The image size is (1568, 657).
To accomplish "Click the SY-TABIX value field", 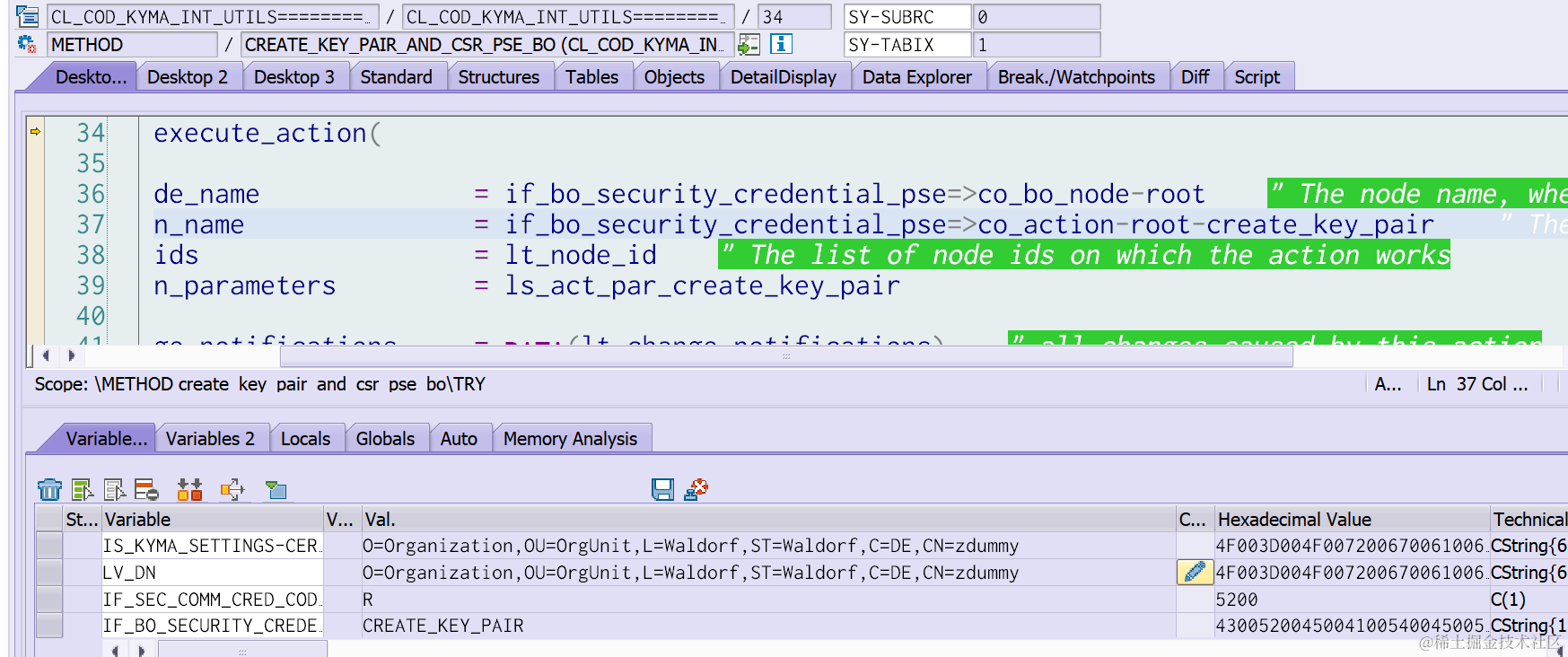I will click(1037, 44).
